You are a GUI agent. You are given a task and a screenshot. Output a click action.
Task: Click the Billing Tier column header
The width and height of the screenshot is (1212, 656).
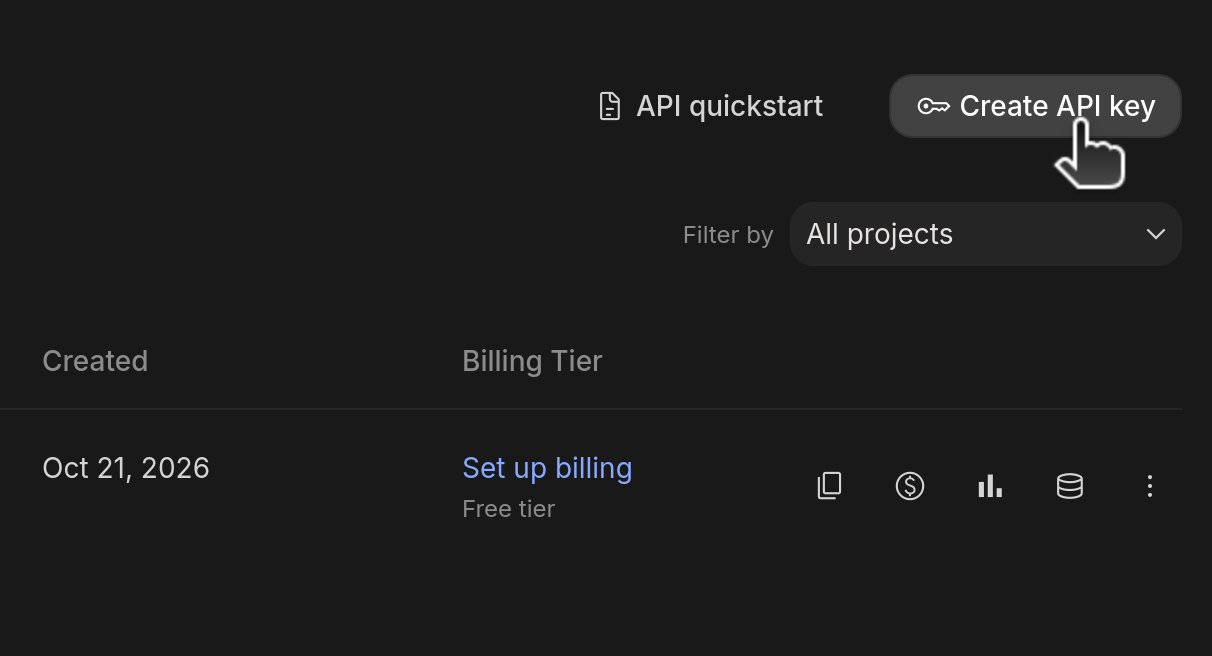click(532, 361)
